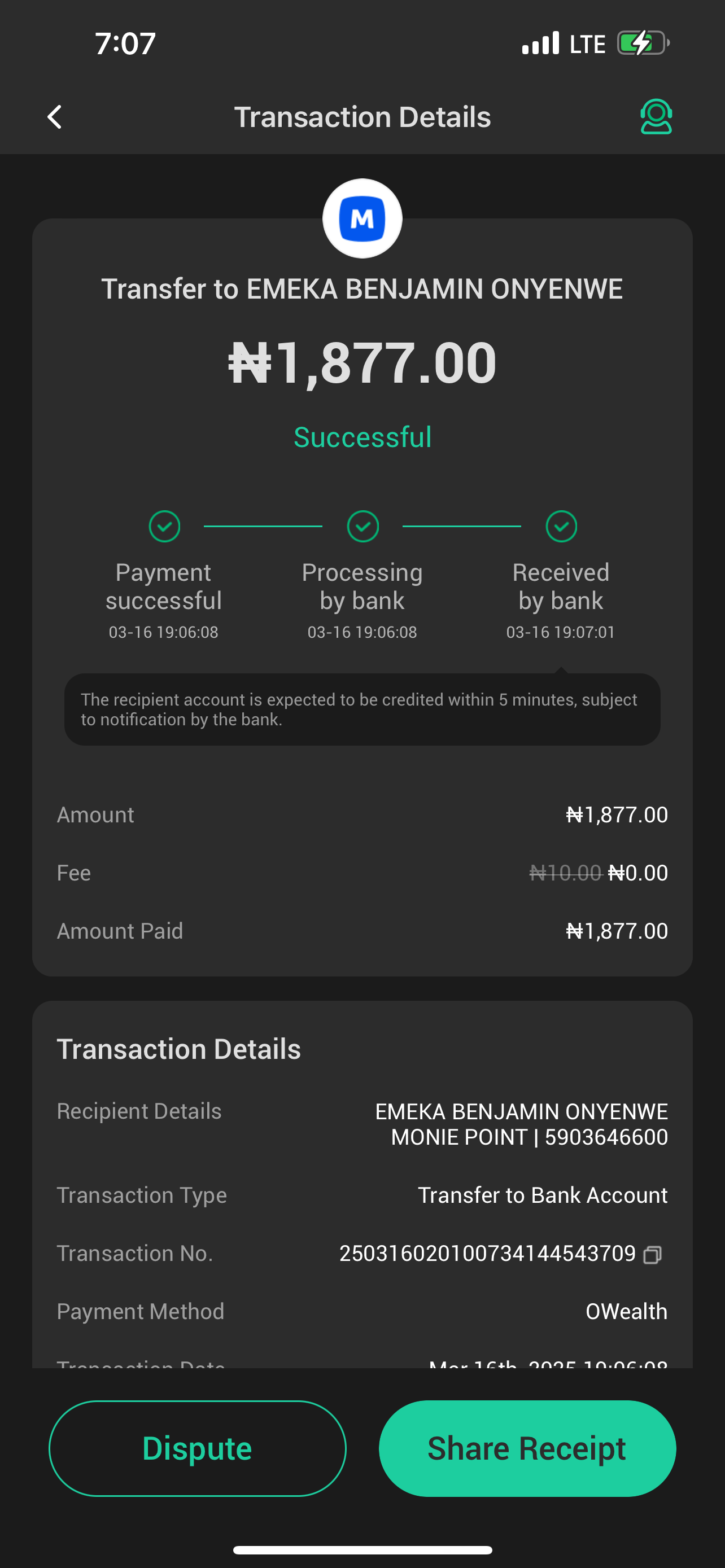Screen dimensions: 725x1568
Task: Tap the Transfer to Bank Account type
Action: tap(543, 1195)
